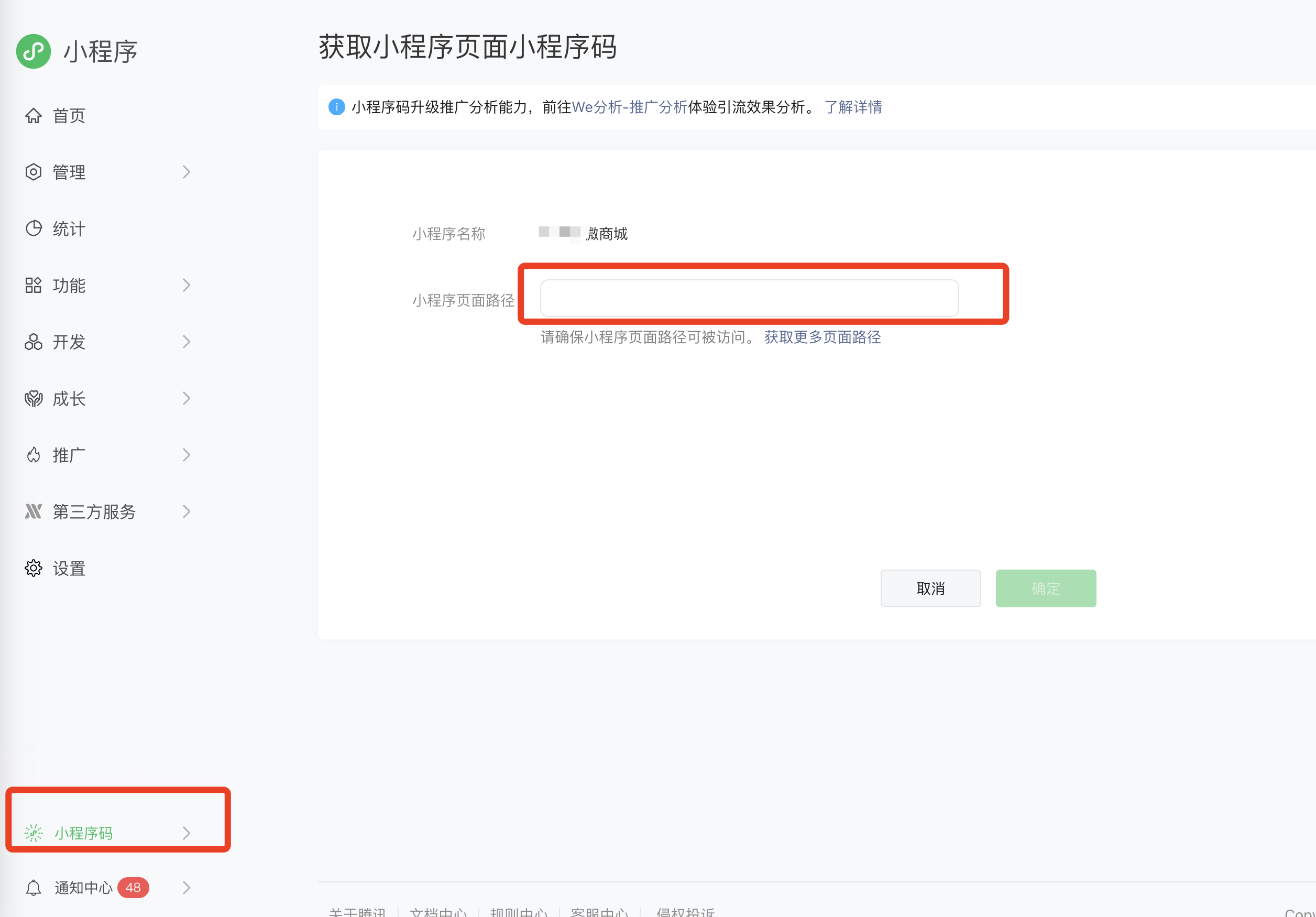The height and width of the screenshot is (917, 1316).
Task: Click the heart-hands icon beside 成长
Action: click(33, 398)
